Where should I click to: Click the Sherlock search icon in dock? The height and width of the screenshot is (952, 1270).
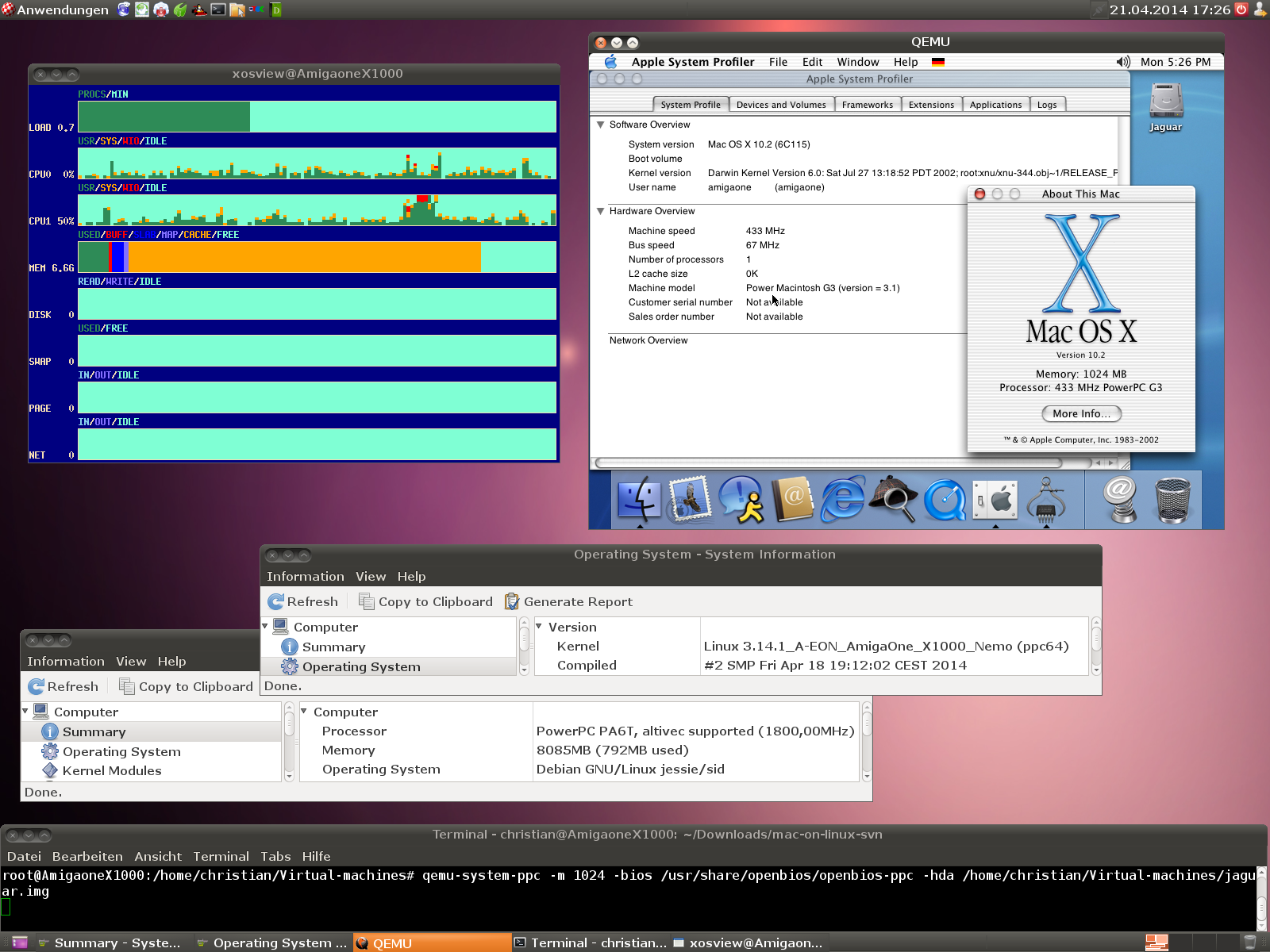coord(894,500)
